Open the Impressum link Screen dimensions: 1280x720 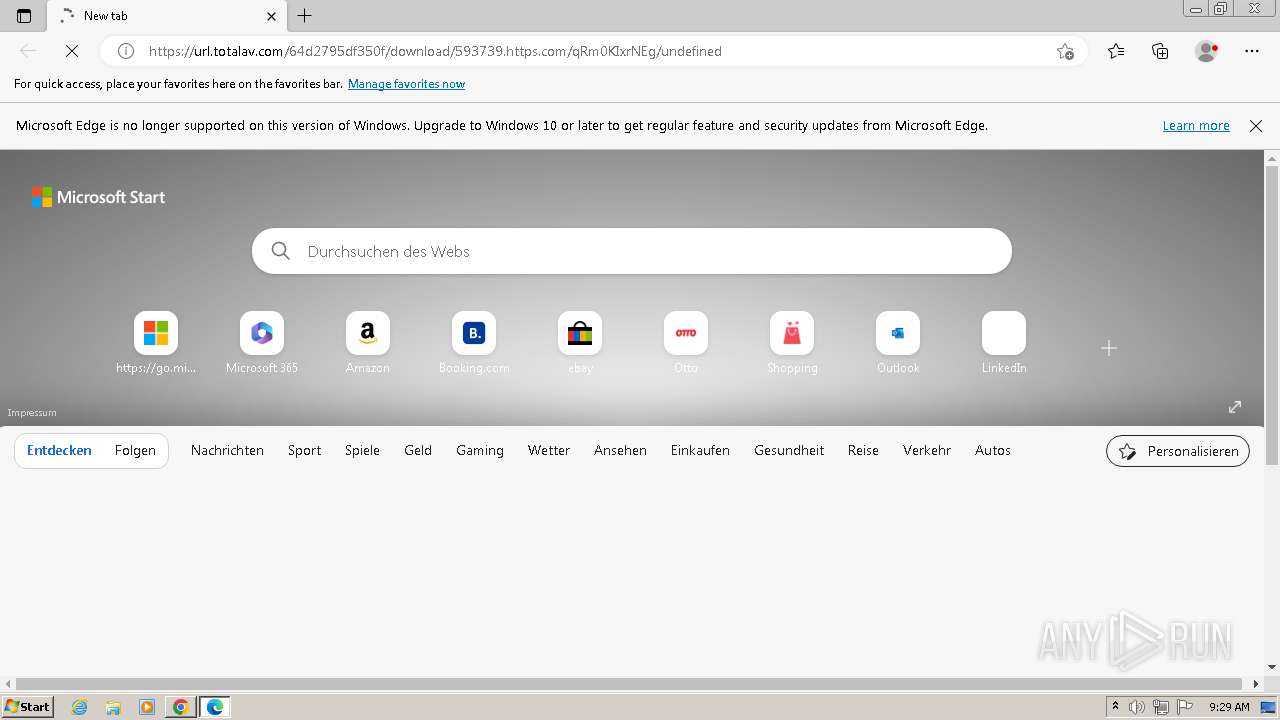32,412
